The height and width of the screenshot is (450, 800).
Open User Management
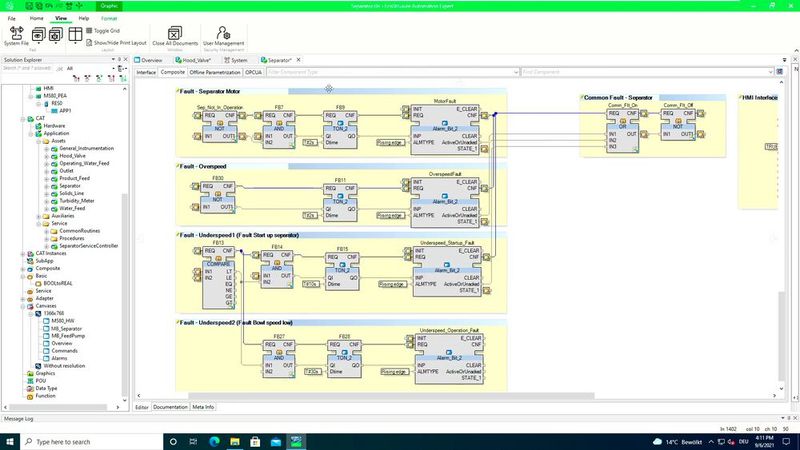coord(222,34)
